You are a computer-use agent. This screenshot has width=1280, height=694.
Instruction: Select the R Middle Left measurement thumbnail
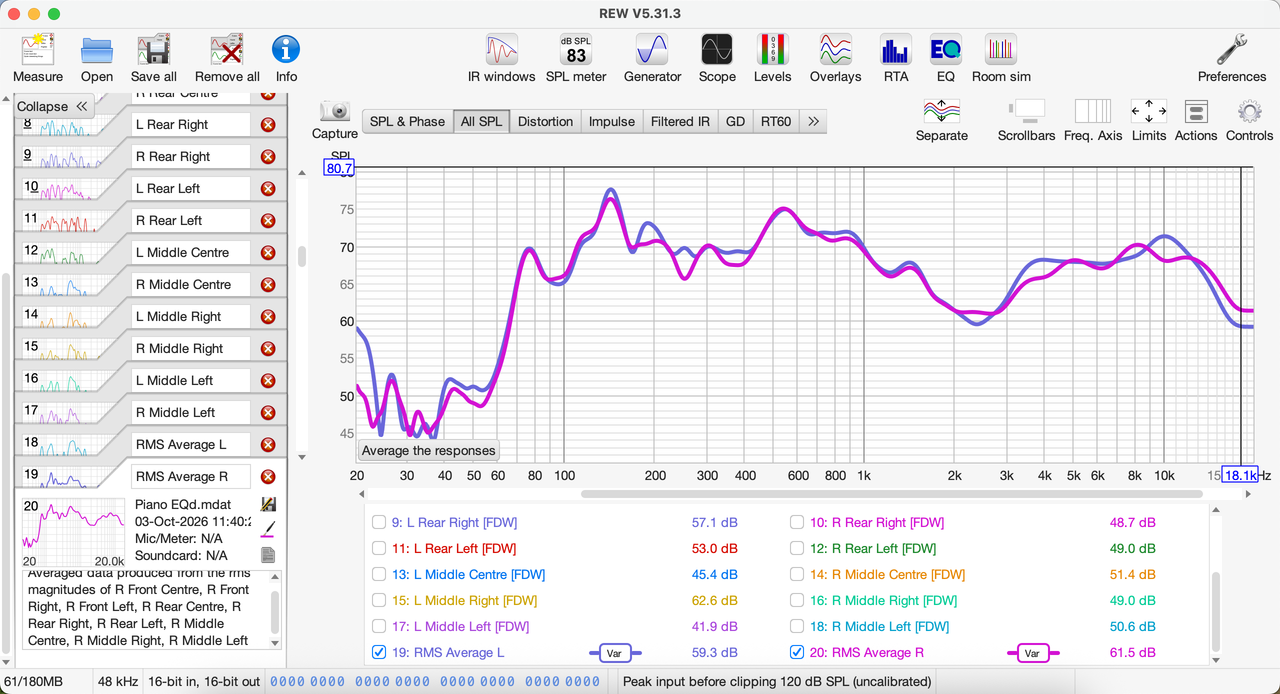[x=60, y=413]
